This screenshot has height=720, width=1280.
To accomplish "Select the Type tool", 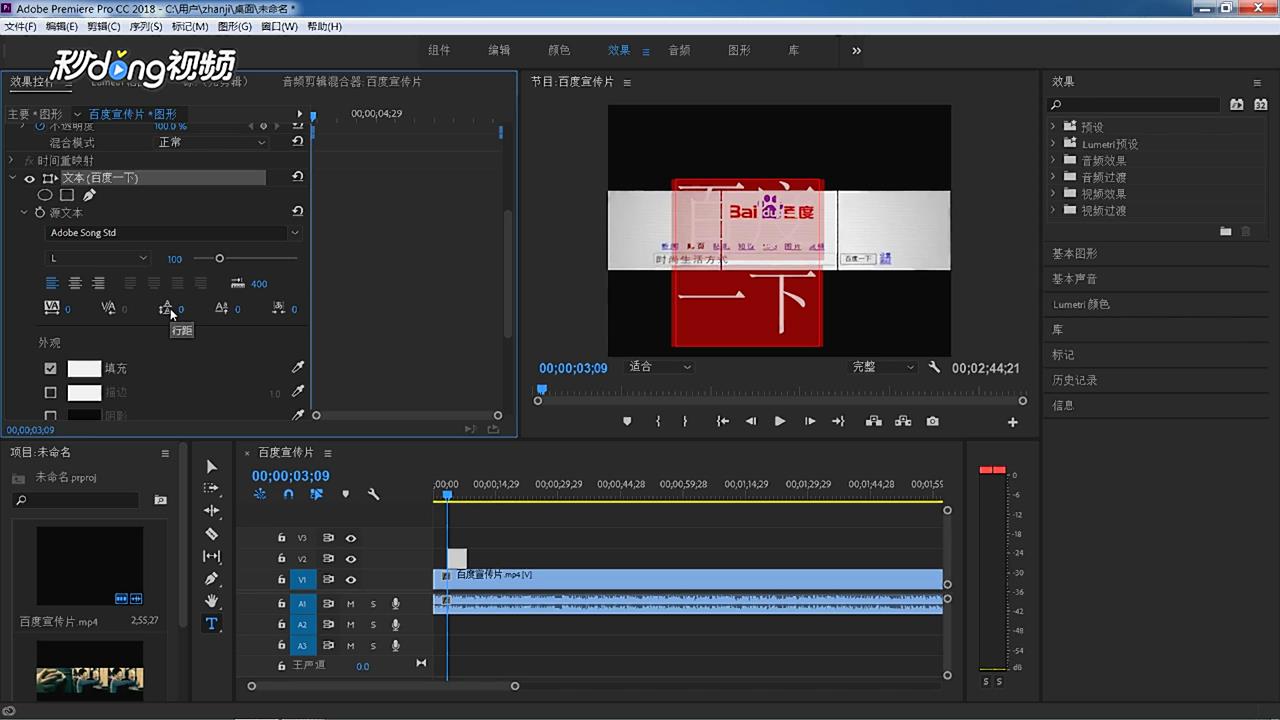I will coord(211,624).
